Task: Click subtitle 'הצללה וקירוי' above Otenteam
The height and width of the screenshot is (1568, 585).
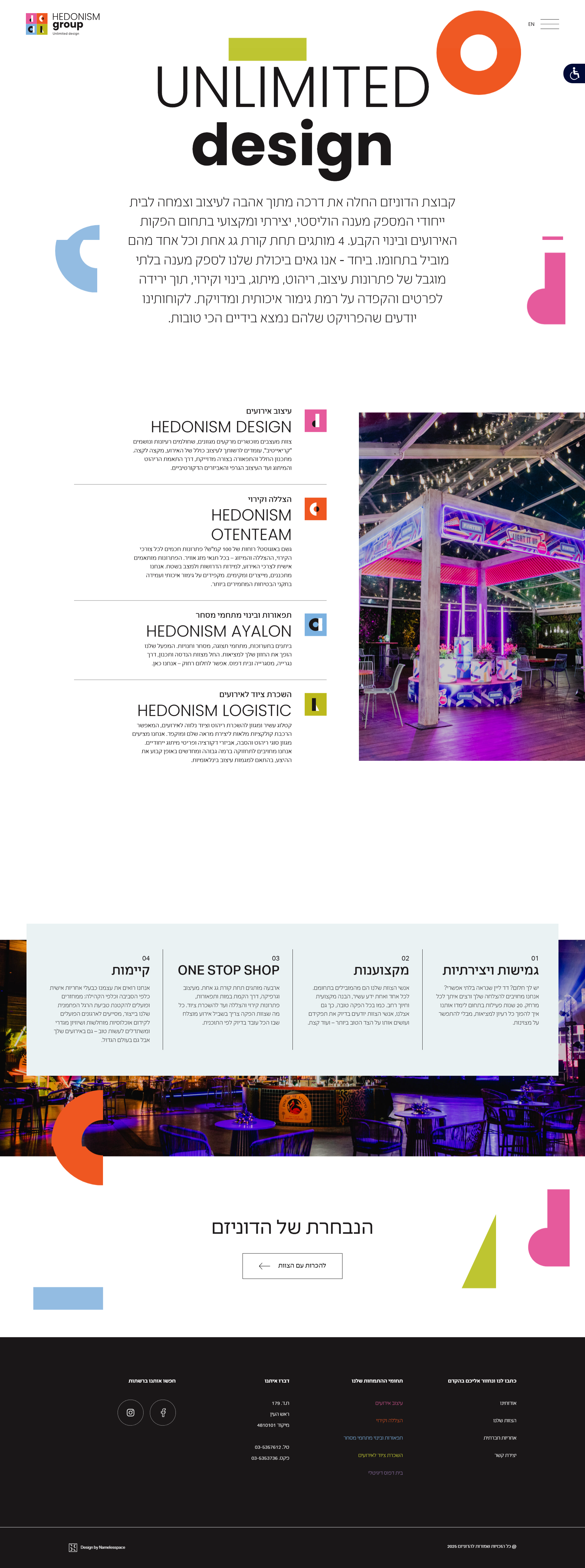Action: pyautogui.click(x=270, y=499)
